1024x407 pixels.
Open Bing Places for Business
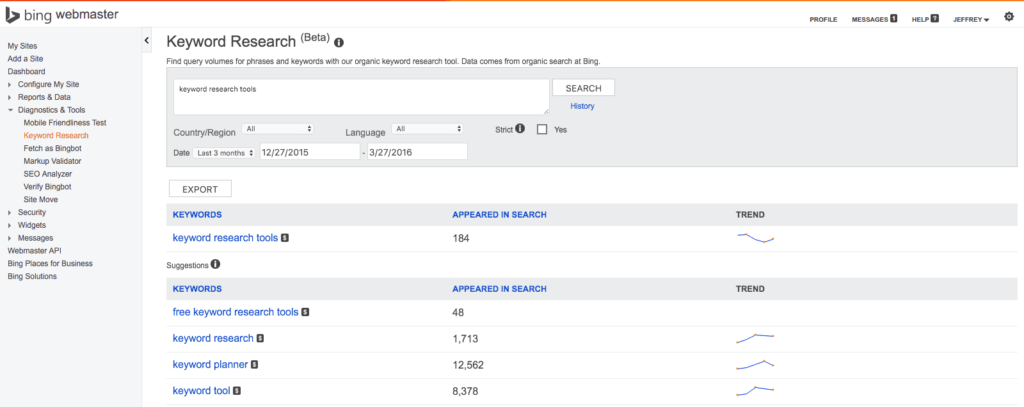(x=50, y=263)
